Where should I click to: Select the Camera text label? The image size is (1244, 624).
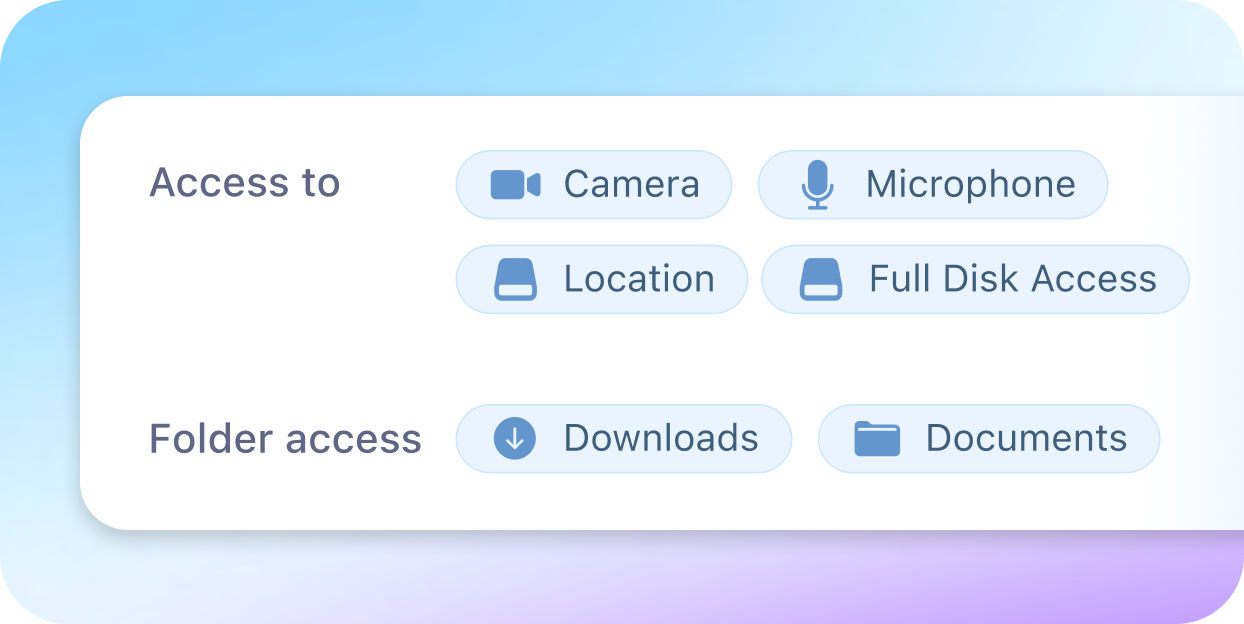[x=631, y=185]
